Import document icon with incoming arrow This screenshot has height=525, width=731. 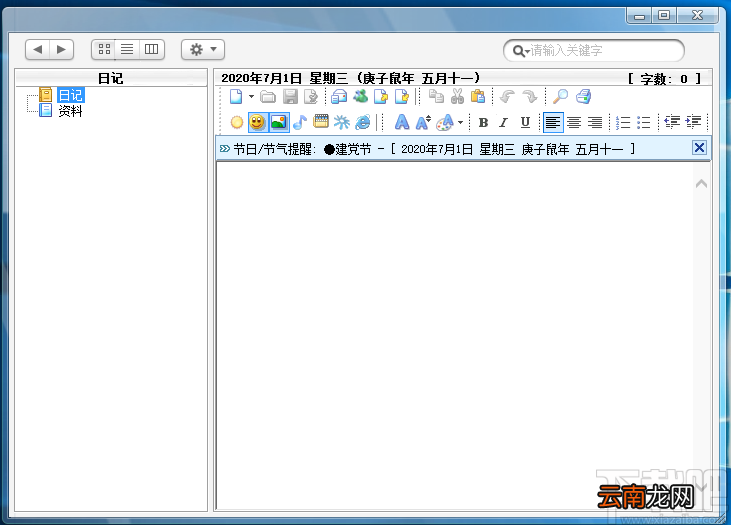(402, 97)
